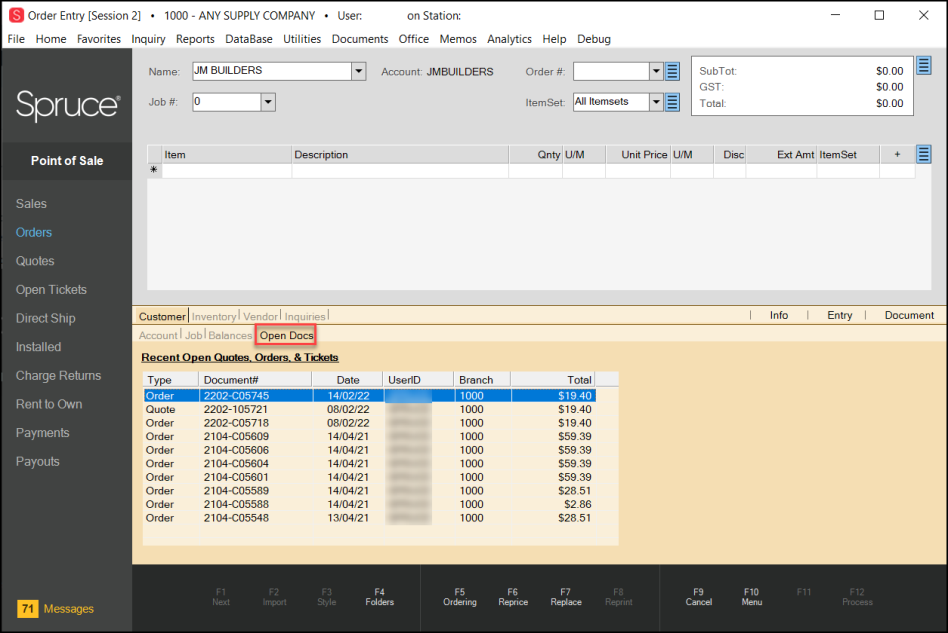Viewport: 948px width, 633px height.
Task: Click the Job # input field
Action: pos(227,102)
